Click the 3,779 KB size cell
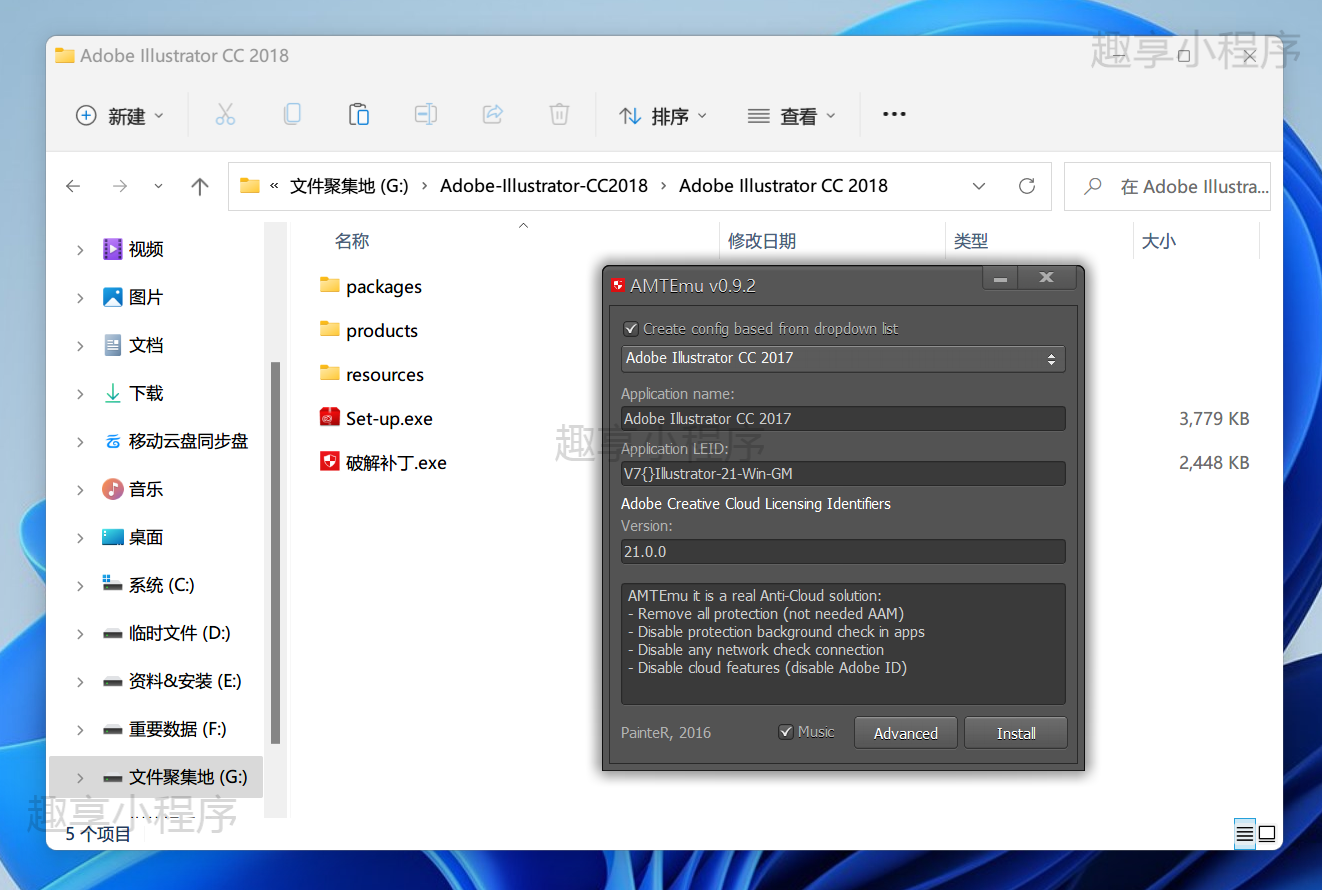This screenshot has width=1322, height=890. [x=1214, y=419]
